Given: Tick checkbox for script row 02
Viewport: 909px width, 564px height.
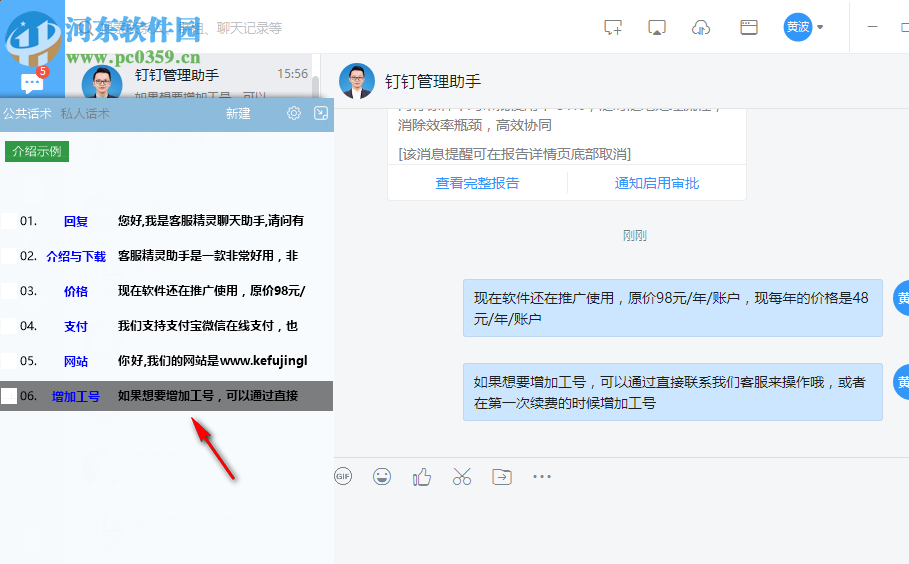Looking at the screenshot, I should (x=9, y=256).
